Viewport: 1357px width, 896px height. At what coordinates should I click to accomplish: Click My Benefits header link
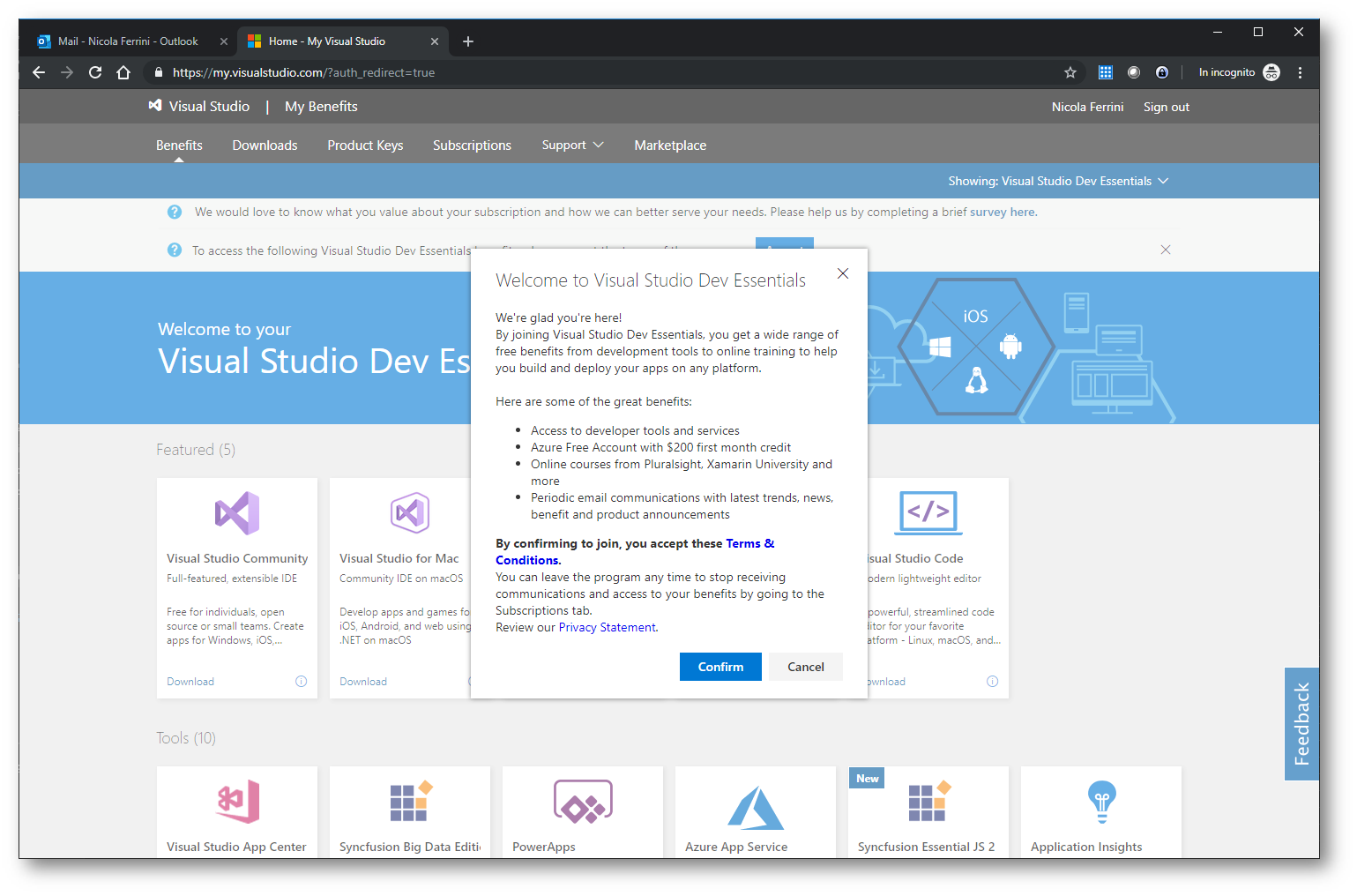click(321, 107)
